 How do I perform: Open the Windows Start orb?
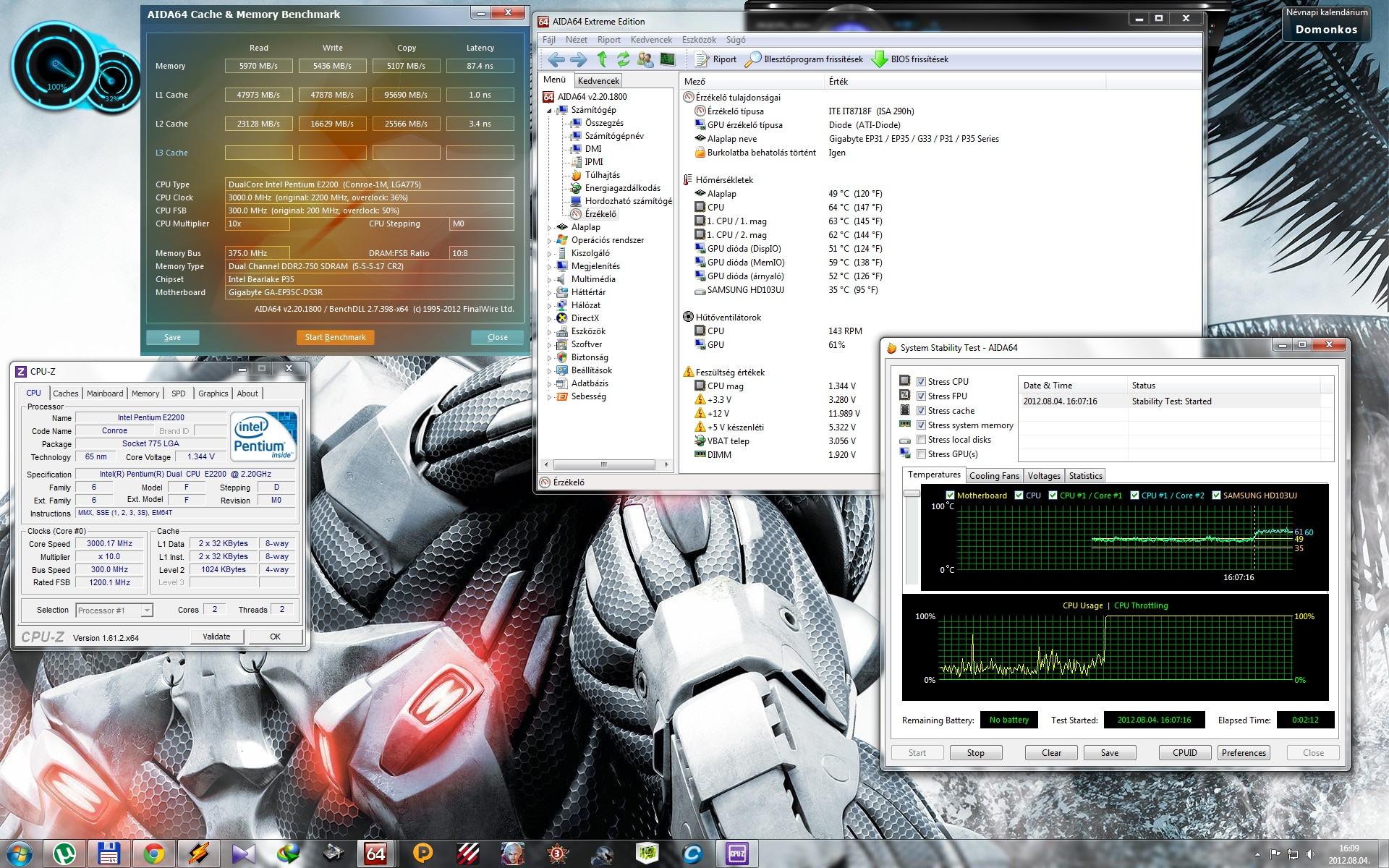(18, 854)
